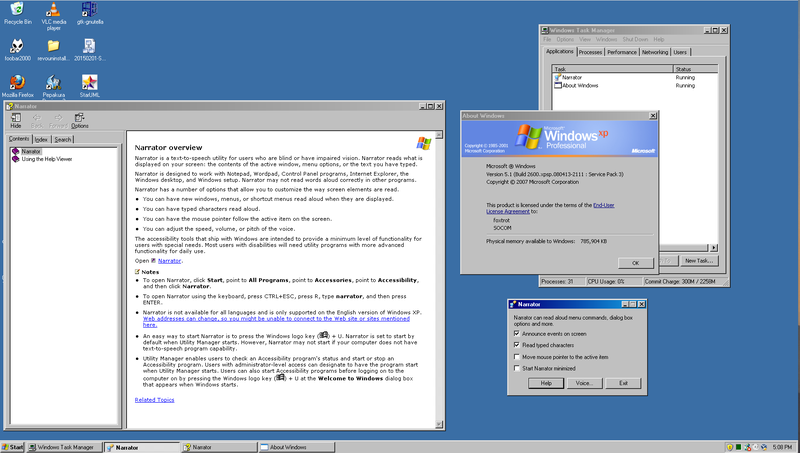Click the security shield tray icon

coord(730,447)
